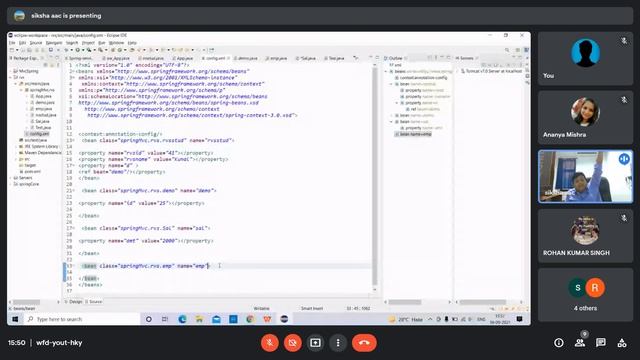Click the Eclipse New toolbar icon

click(x=11, y=50)
